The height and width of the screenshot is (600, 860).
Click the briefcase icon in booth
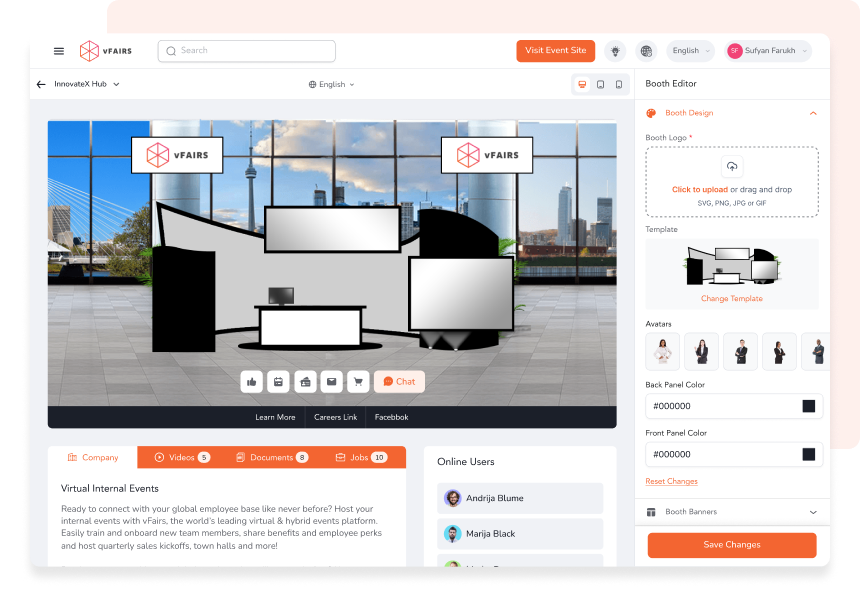305,382
